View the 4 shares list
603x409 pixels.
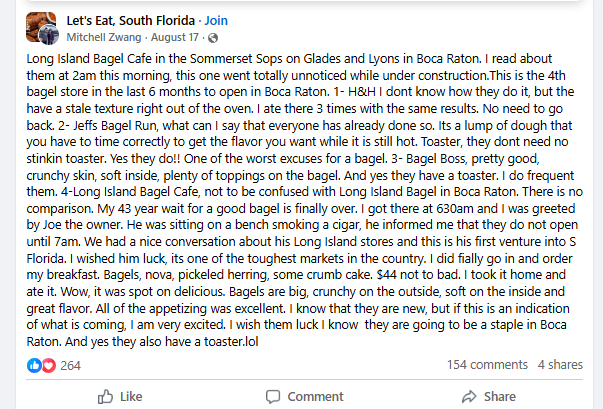click(561, 365)
